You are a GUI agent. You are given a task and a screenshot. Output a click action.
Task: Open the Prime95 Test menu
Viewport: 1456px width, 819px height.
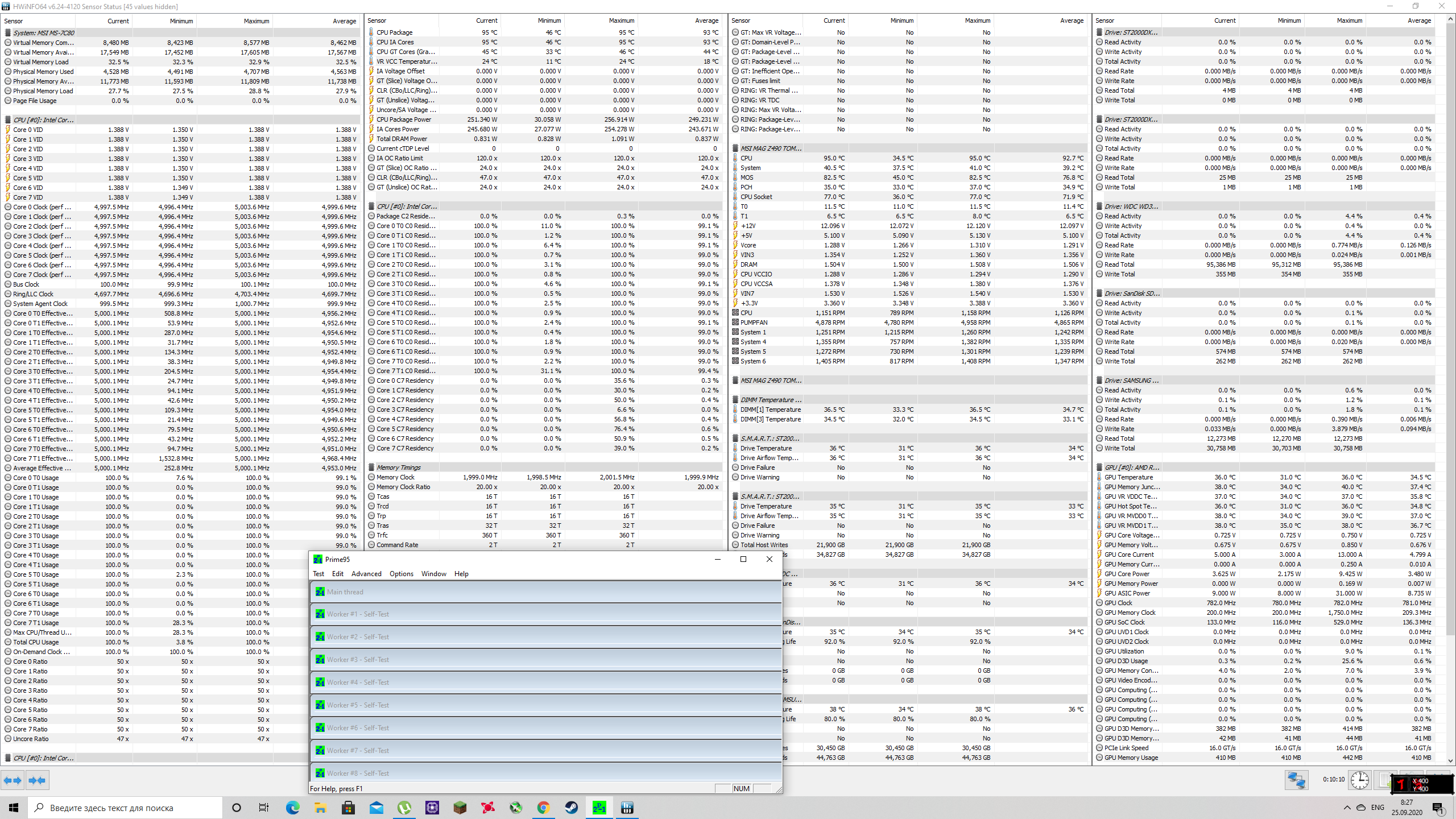click(318, 574)
